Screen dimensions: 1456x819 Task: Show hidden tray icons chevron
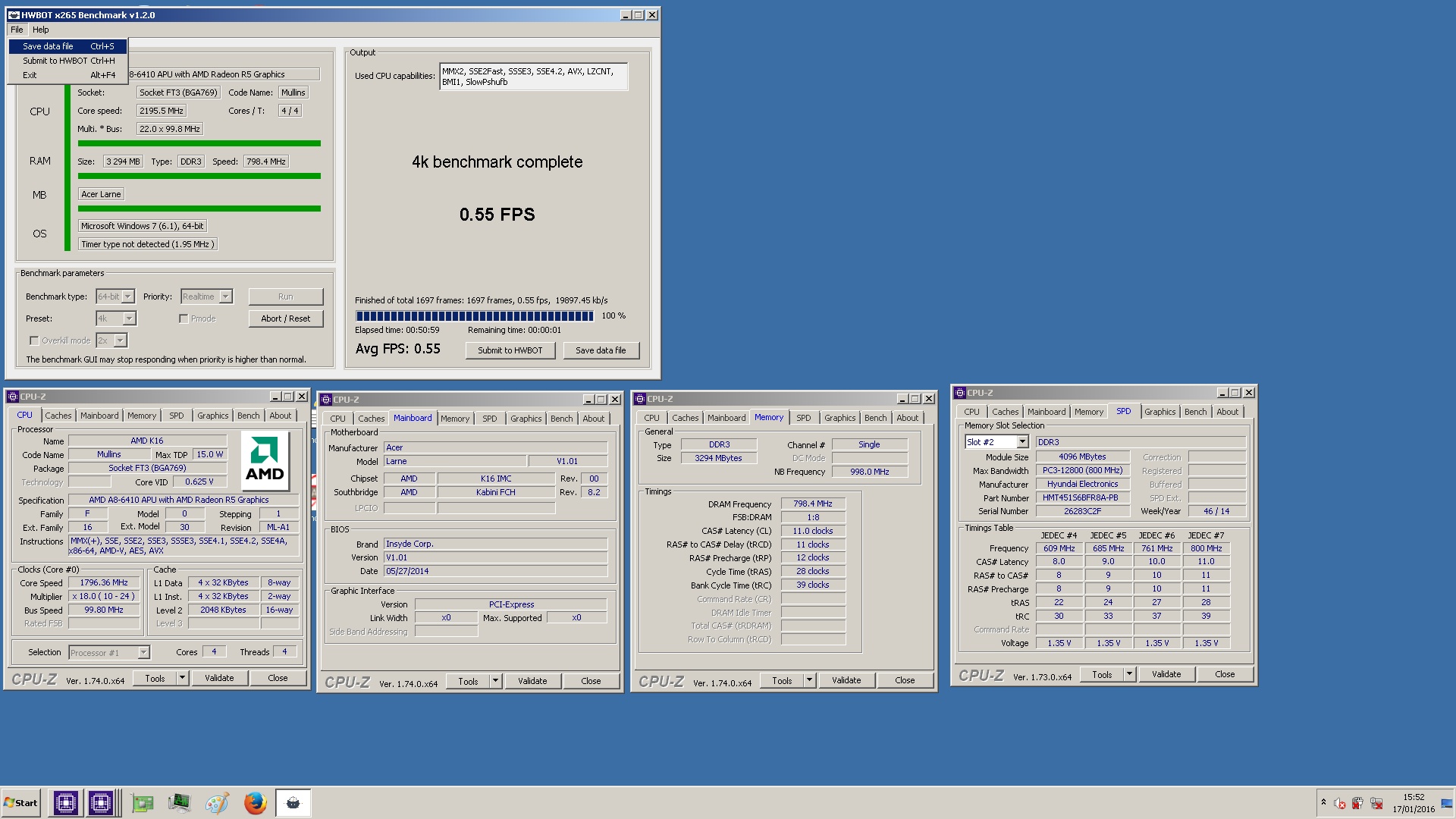tap(1323, 802)
